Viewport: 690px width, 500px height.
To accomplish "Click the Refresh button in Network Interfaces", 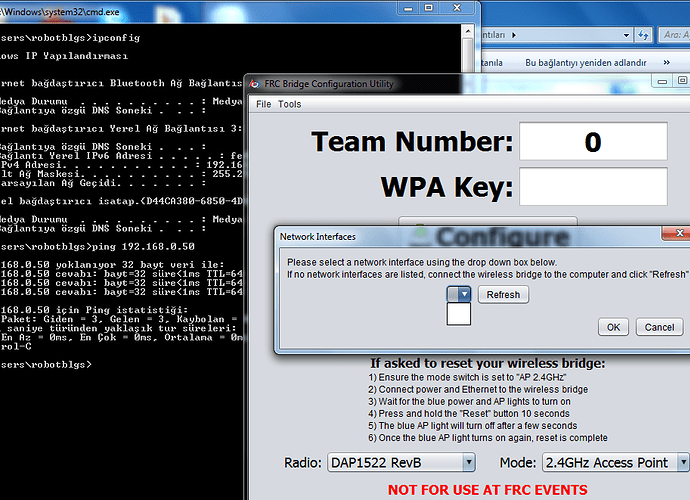I will click(x=503, y=294).
